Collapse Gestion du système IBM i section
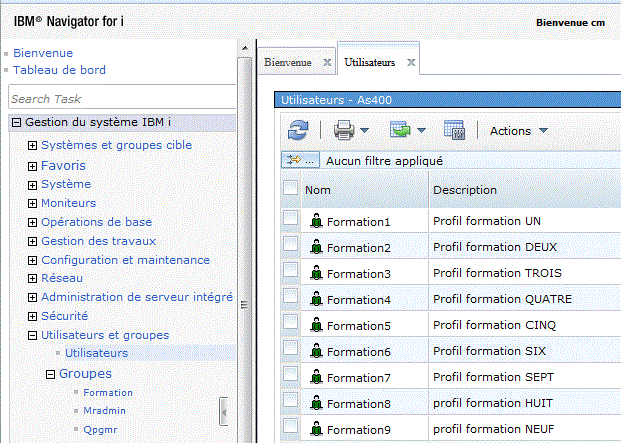621x443 pixels. click(16, 122)
